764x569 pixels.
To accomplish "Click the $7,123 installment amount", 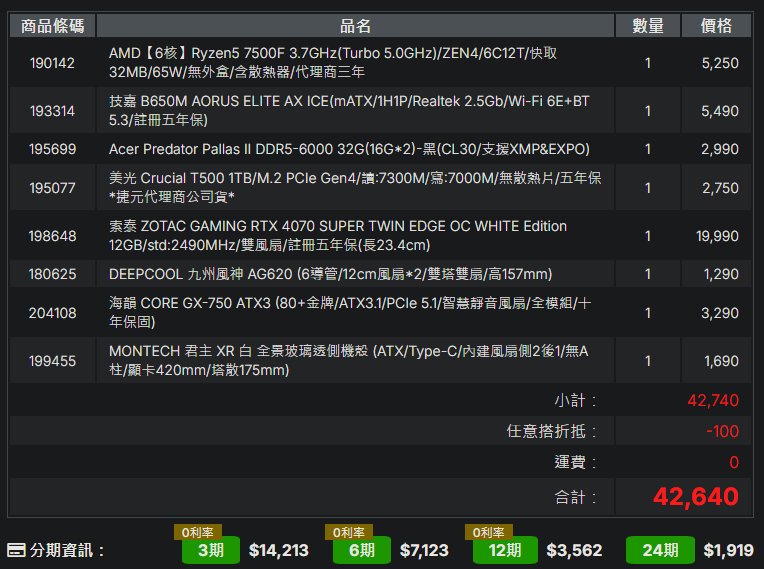I will coord(424,550).
